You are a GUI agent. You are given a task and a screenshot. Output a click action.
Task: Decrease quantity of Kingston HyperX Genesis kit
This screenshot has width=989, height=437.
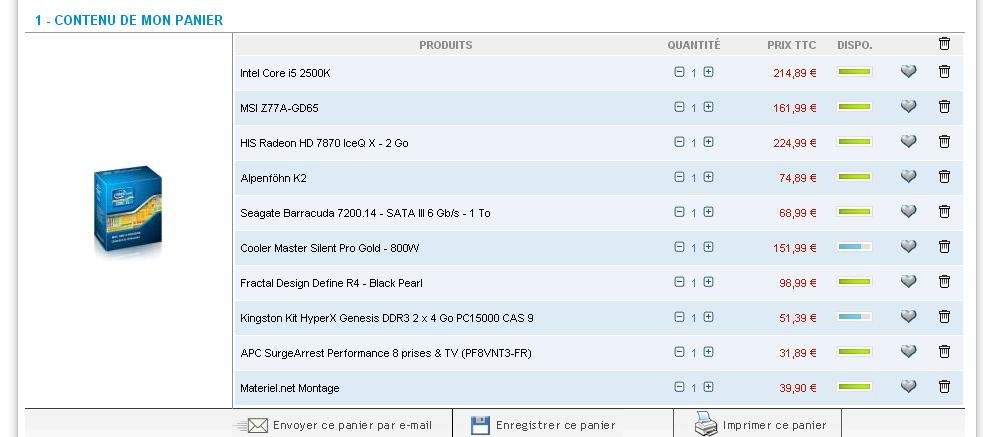click(x=679, y=317)
